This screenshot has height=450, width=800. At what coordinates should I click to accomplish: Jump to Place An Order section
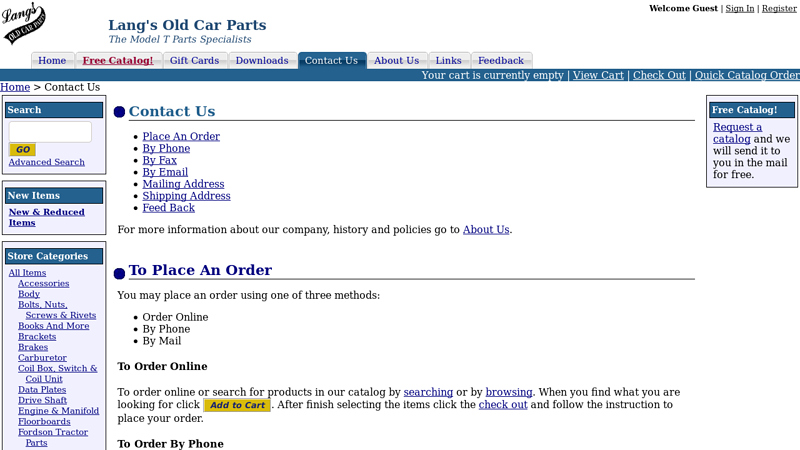181,136
